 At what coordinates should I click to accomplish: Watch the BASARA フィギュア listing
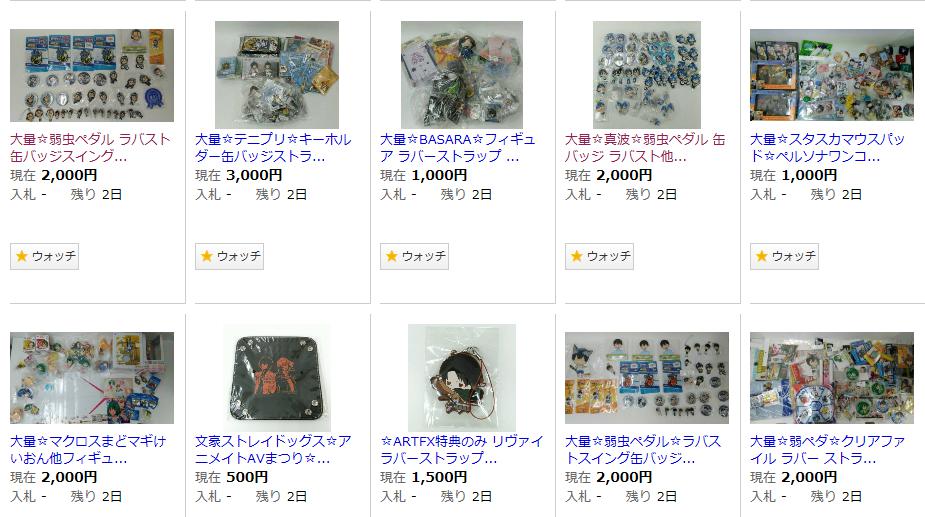(x=414, y=256)
